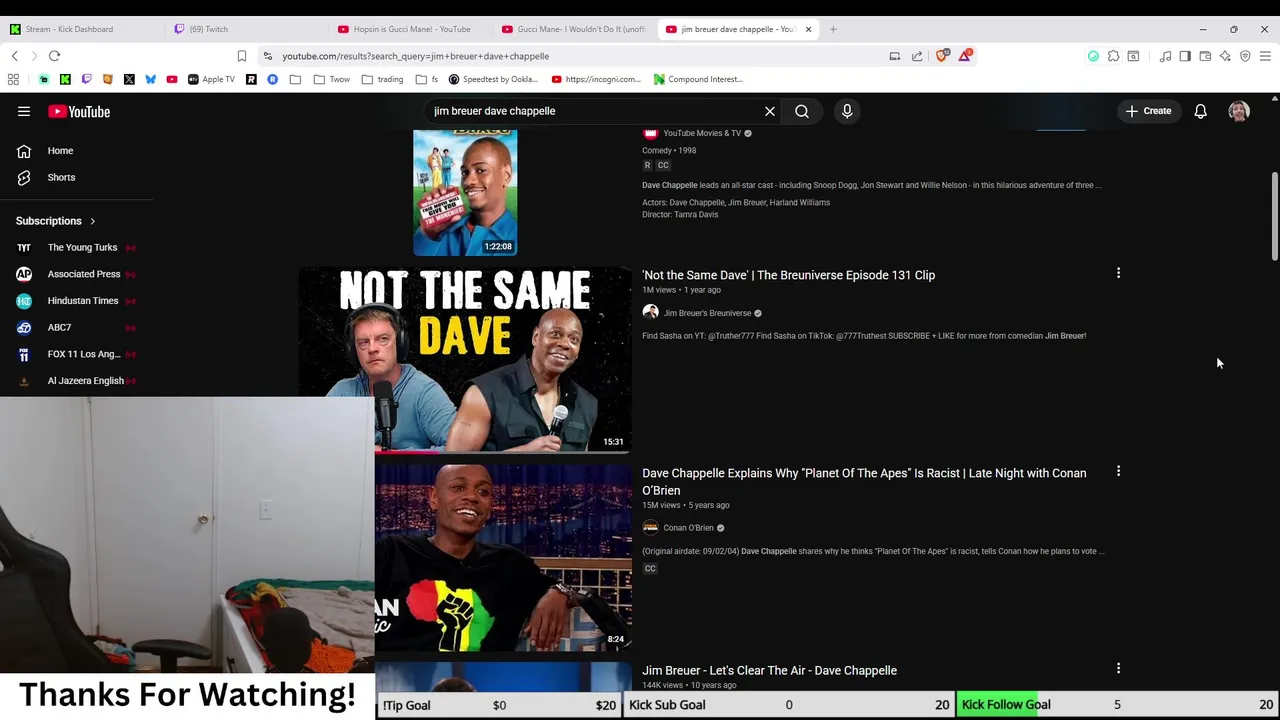Open Dave Chappelle Explains Planet Of The Apes title

864,482
